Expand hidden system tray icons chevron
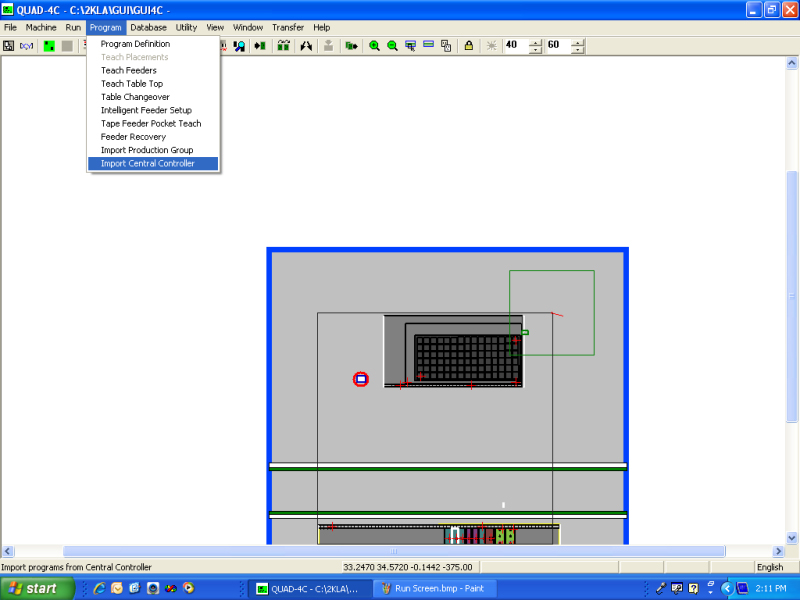The width and height of the screenshot is (800, 600). click(728, 588)
